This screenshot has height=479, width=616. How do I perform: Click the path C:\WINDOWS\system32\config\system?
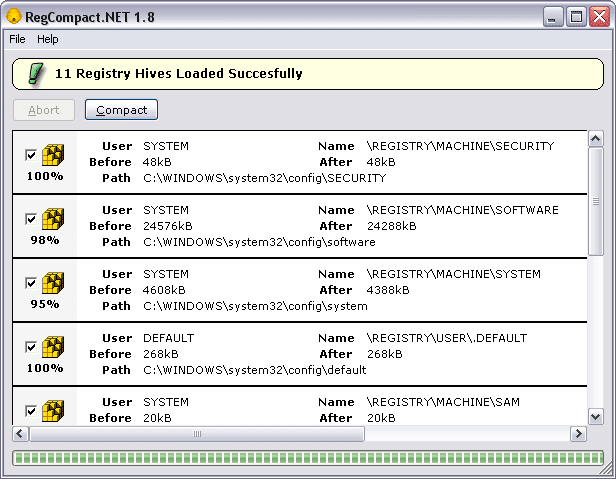click(255, 306)
